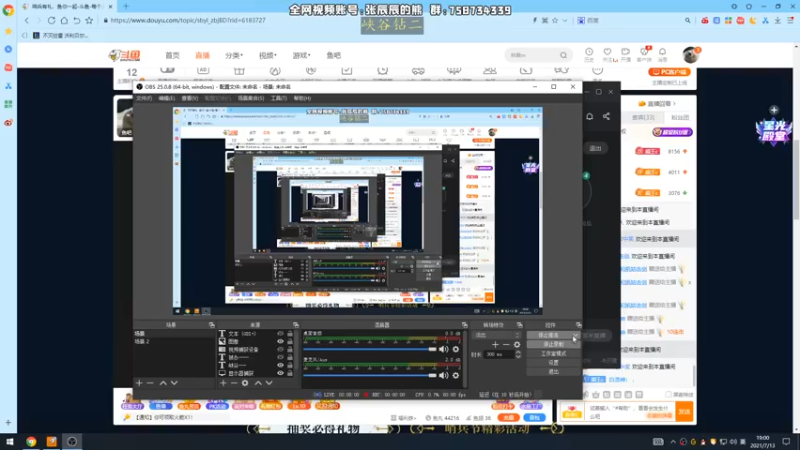Open OBS 帮助 menu
This screenshot has height=450, width=800.
pyautogui.click(x=302, y=98)
